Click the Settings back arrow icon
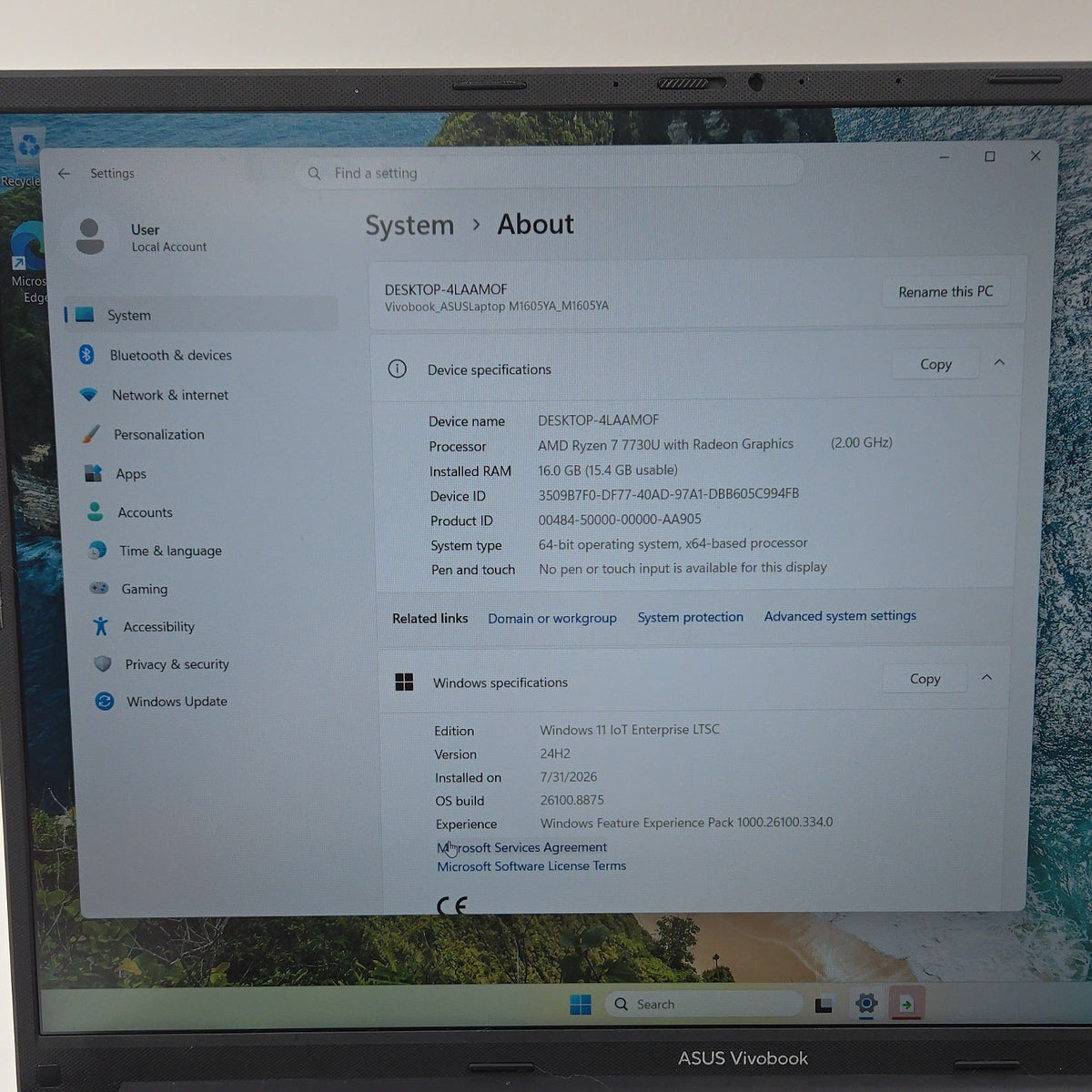 [64, 173]
